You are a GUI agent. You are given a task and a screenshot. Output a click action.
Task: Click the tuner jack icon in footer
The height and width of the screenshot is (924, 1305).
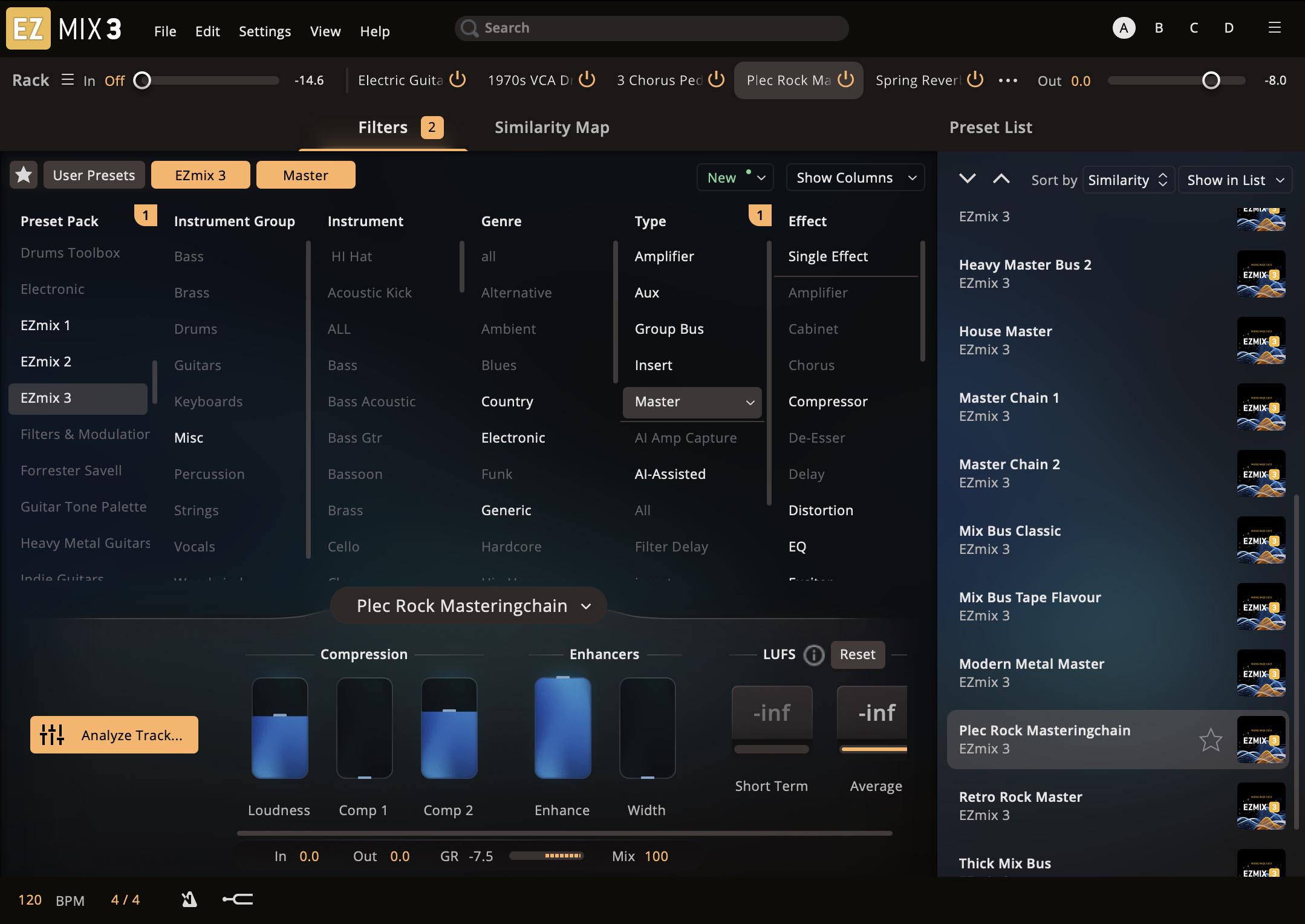pyautogui.click(x=238, y=899)
